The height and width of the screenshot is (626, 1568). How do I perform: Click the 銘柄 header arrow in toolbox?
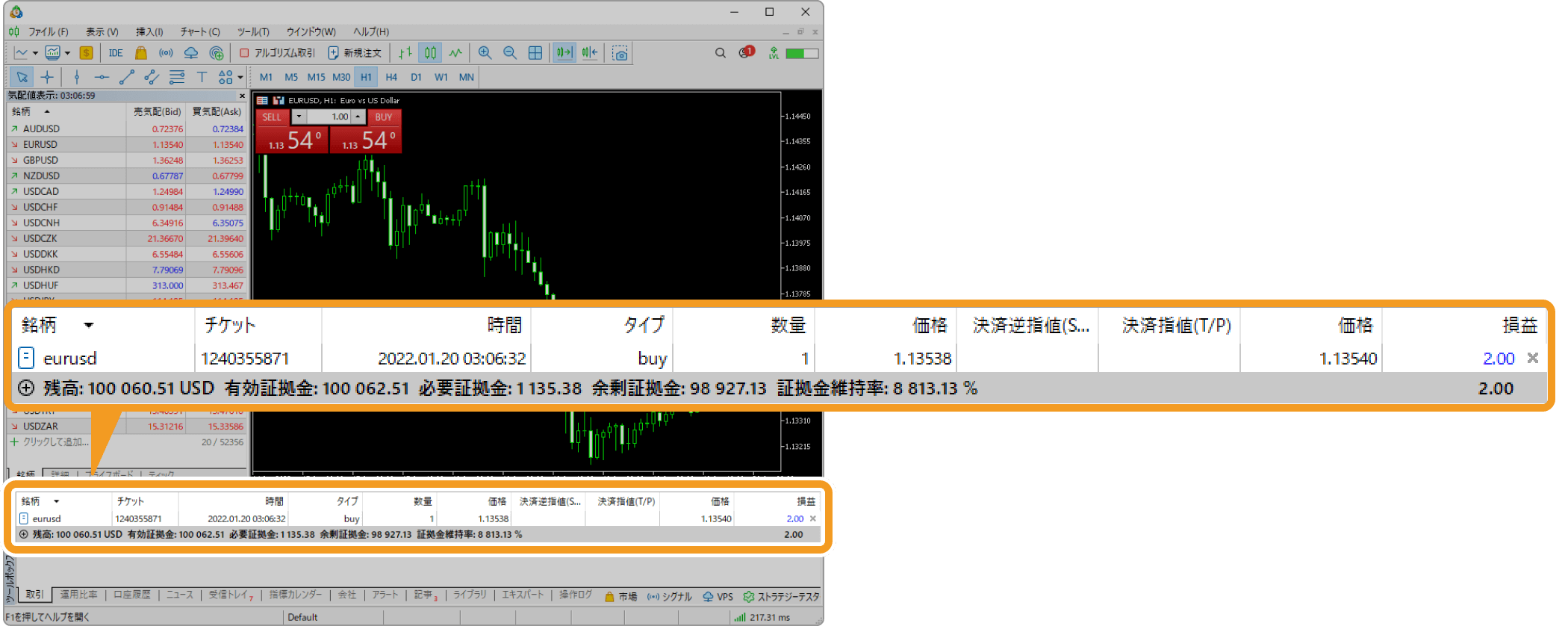(56, 501)
